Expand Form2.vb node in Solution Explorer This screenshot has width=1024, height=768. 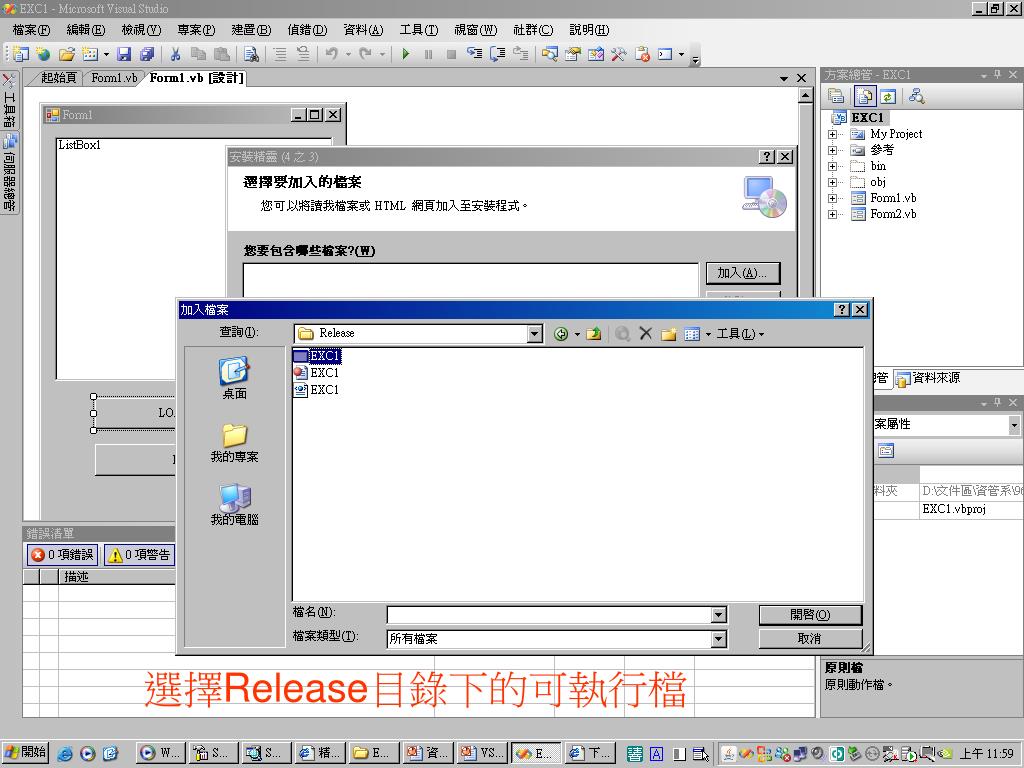pos(832,214)
